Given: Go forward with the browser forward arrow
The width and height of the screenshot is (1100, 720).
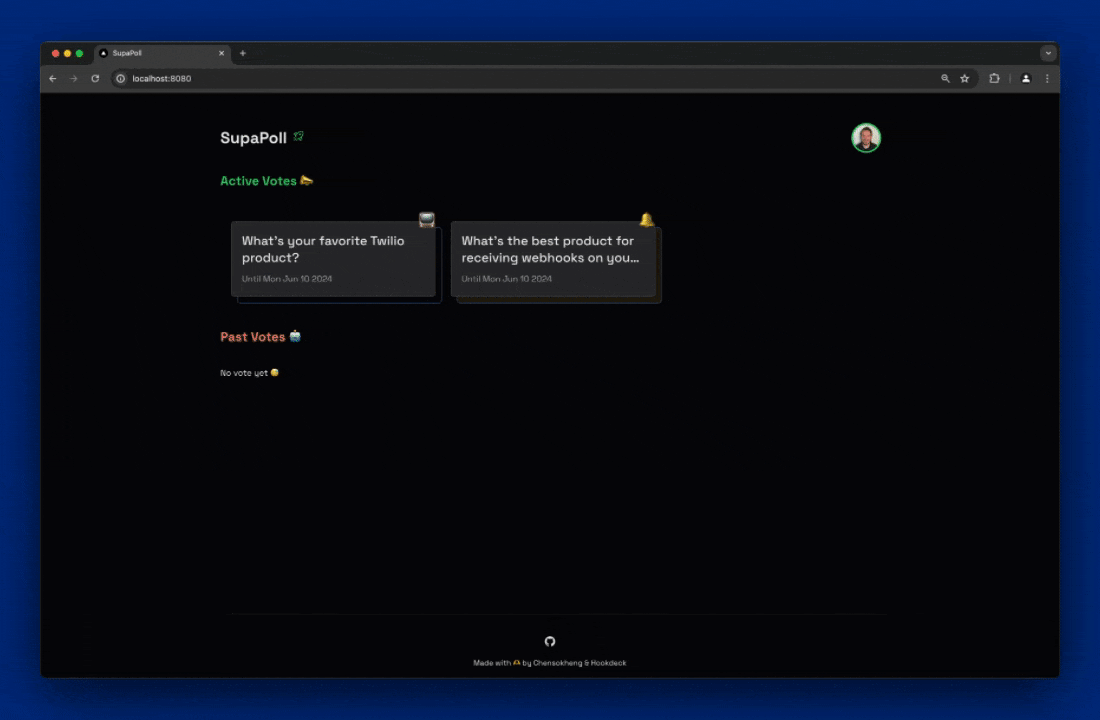Looking at the screenshot, I should 74,79.
